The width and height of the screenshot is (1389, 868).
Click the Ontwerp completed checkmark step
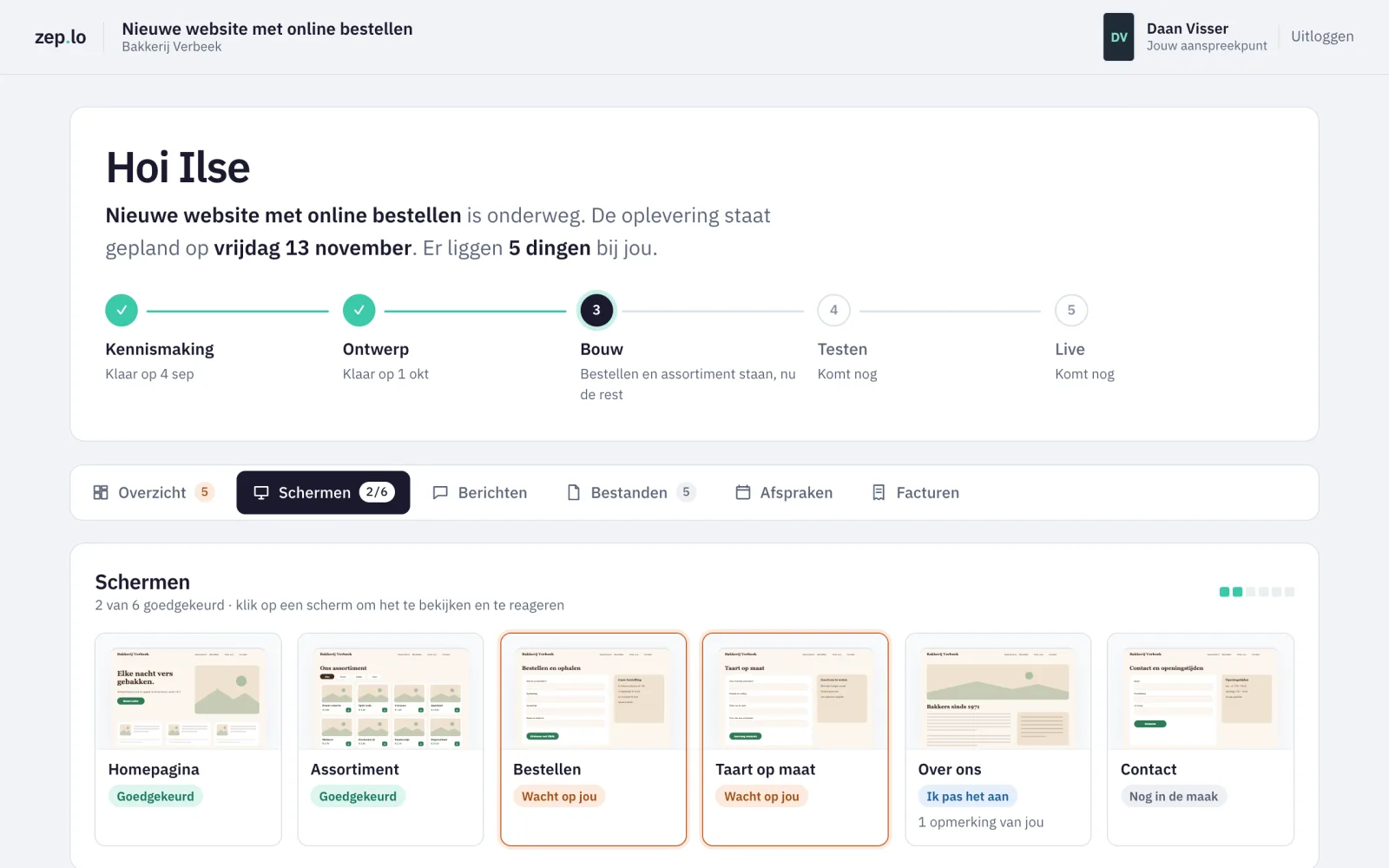point(359,310)
